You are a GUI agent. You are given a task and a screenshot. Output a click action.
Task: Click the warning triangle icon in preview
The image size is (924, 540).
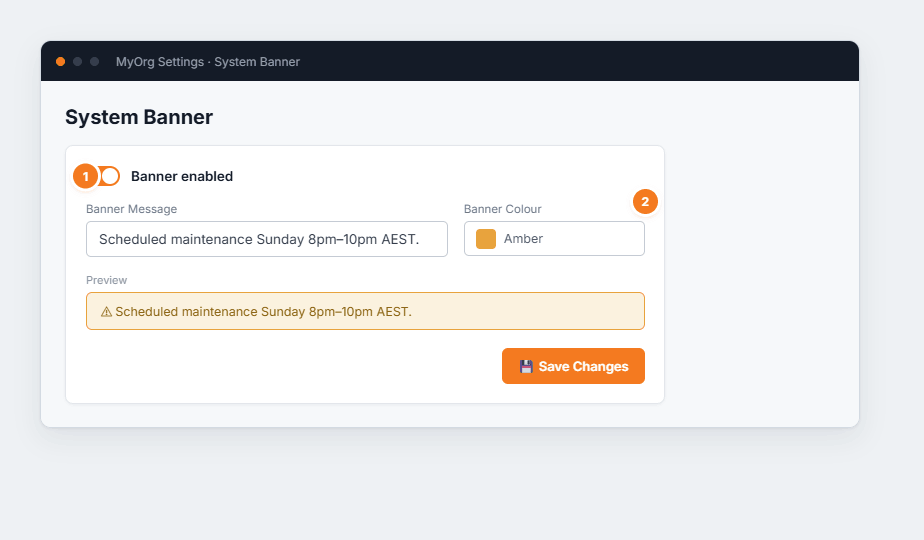[106, 312]
